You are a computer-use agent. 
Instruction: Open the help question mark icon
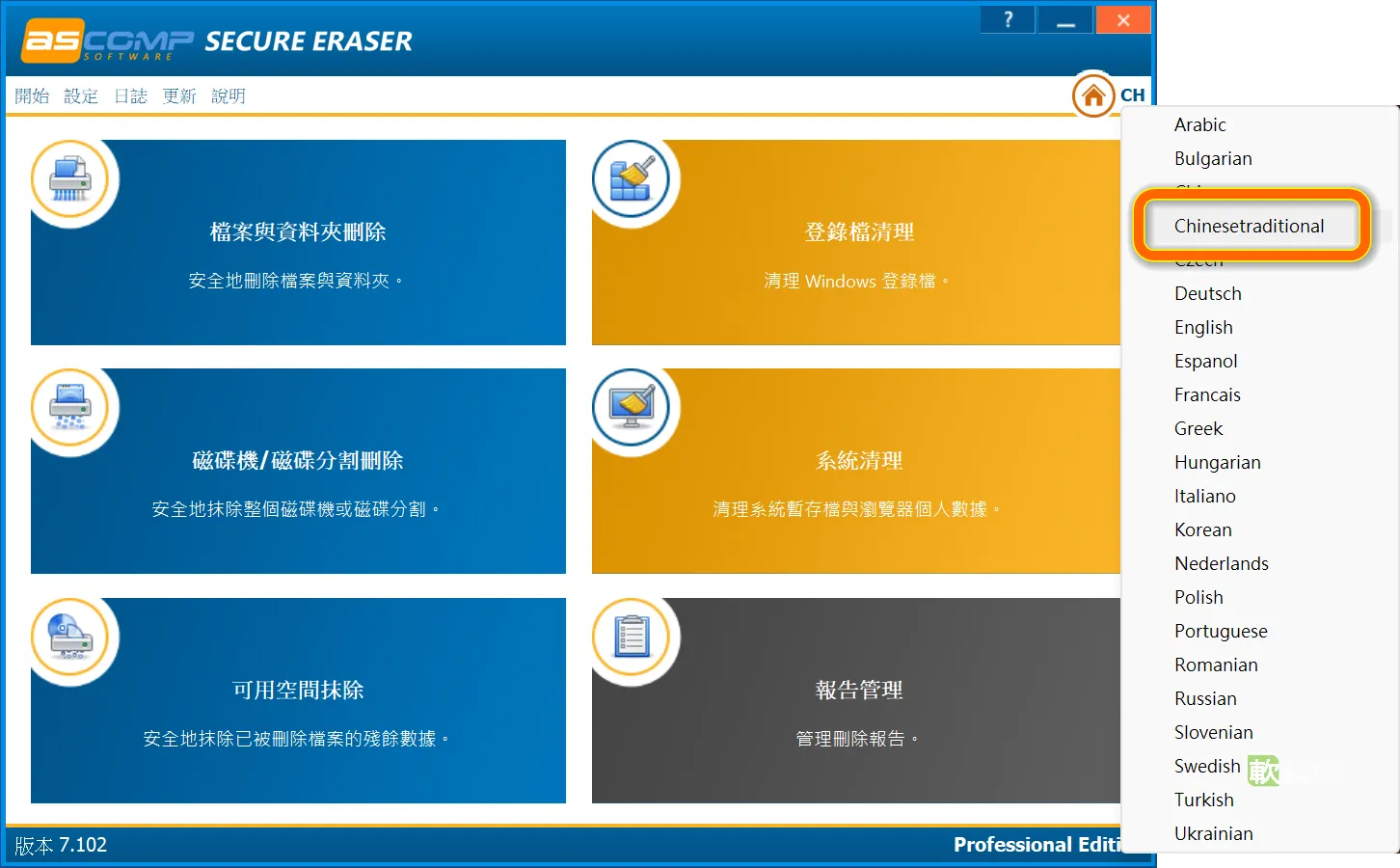(x=1007, y=19)
